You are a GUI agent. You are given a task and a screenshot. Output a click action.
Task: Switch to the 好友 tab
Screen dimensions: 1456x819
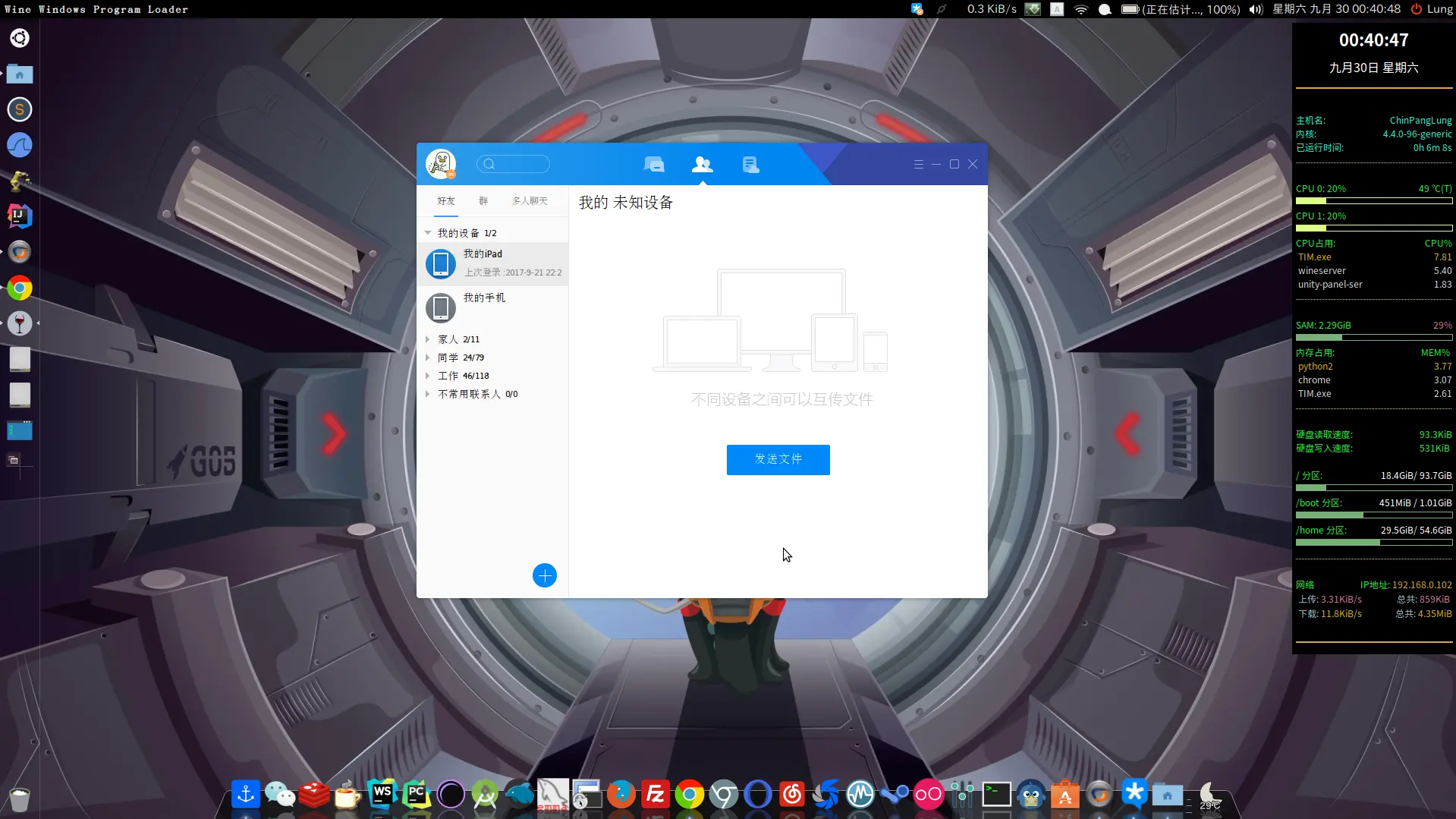click(x=446, y=201)
